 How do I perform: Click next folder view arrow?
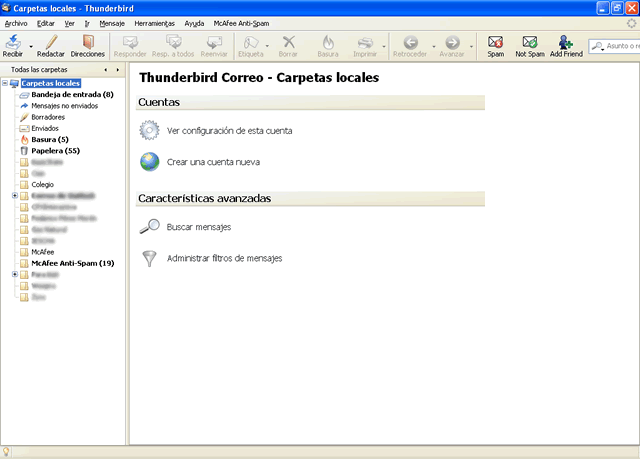click(x=118, y=70)
